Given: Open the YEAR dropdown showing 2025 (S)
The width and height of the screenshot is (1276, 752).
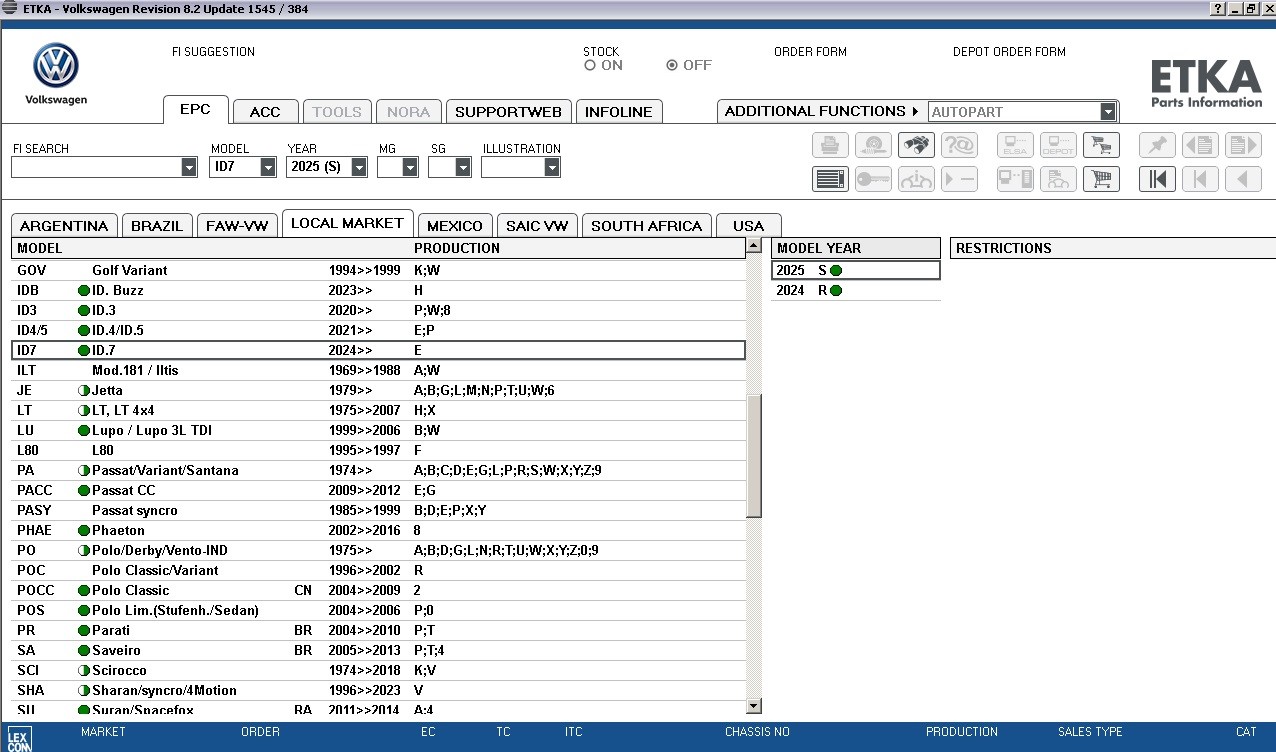Looking at the screenshot, I should [359, 167].
